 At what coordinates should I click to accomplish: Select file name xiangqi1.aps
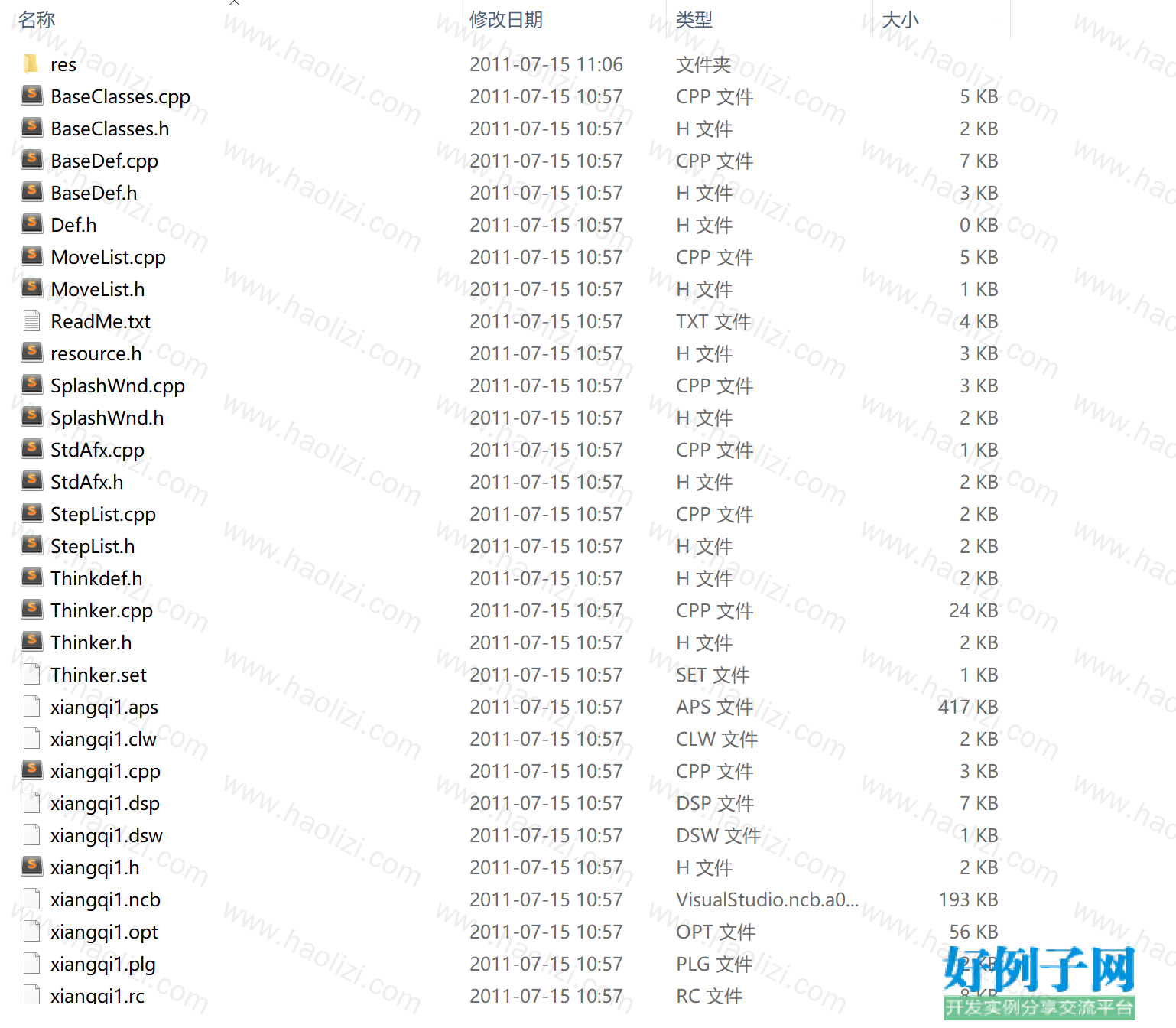[104, 708]
